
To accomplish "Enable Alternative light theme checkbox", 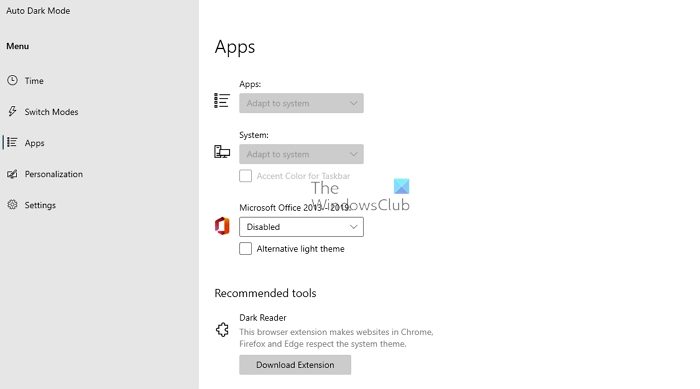I will point(246,248).
